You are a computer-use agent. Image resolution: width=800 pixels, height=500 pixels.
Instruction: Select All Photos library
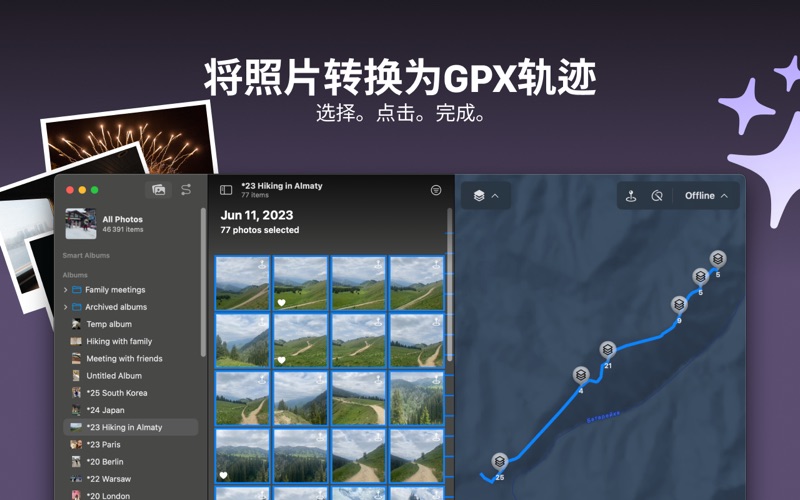(130, 223)
